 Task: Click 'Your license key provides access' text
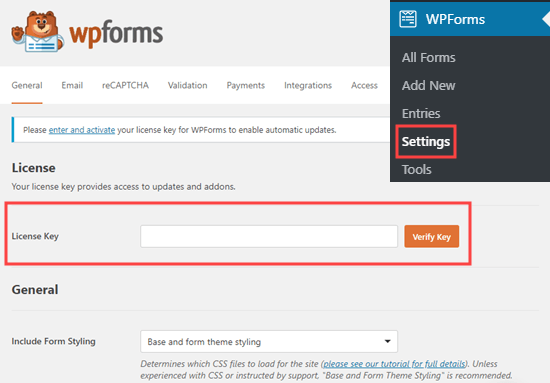pos(123,187)
